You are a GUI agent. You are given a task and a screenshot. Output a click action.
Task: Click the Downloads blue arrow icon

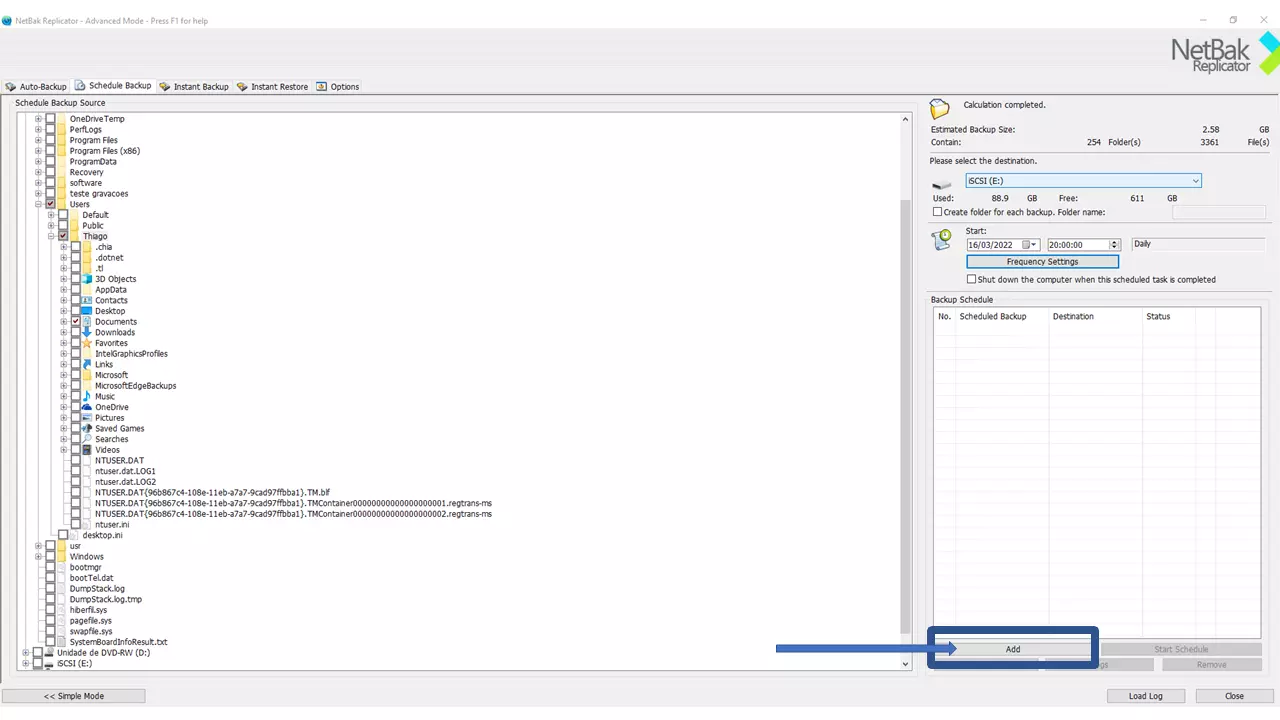click(x=87, y=332)
